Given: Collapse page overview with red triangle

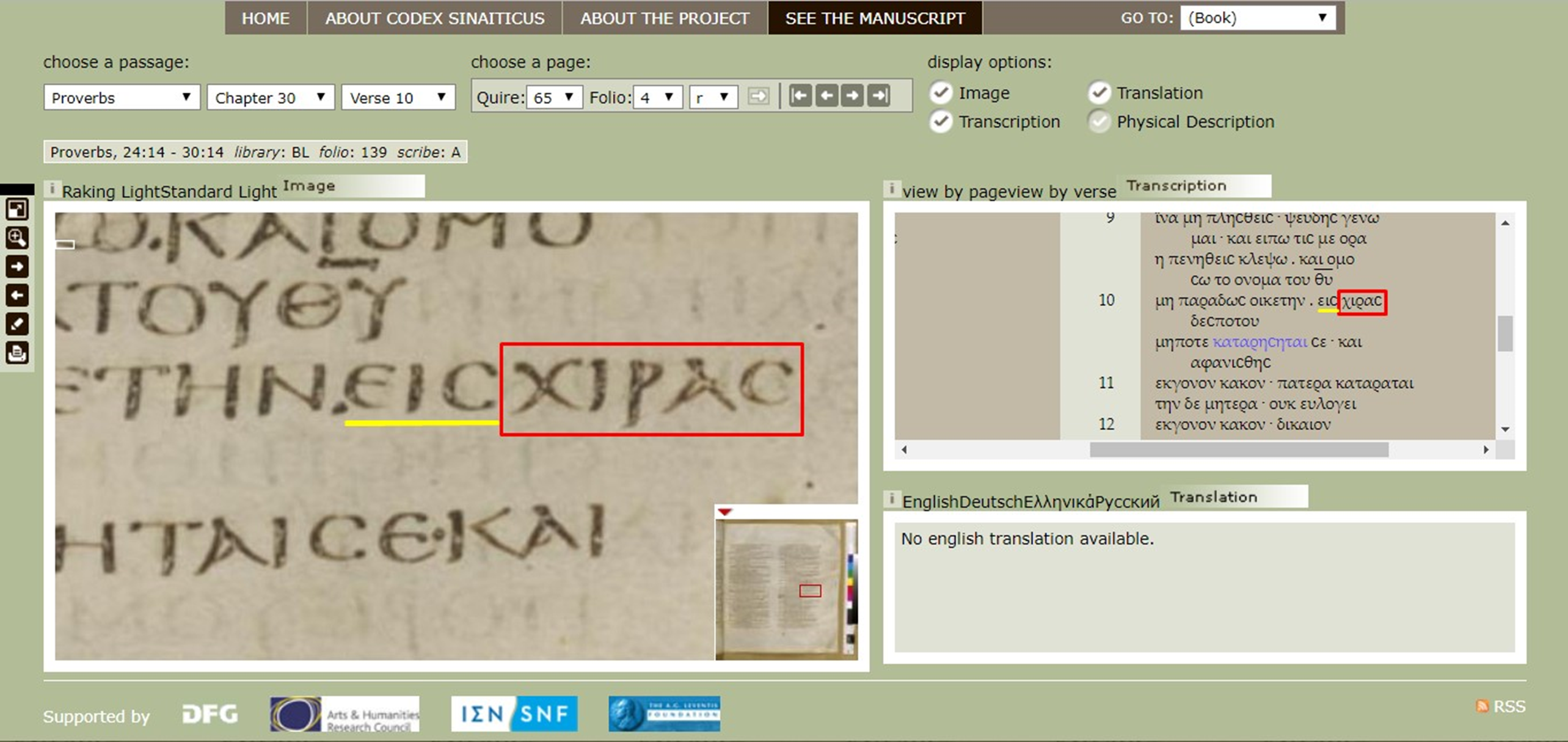Looking at the screenshot, I should (725, 512).
